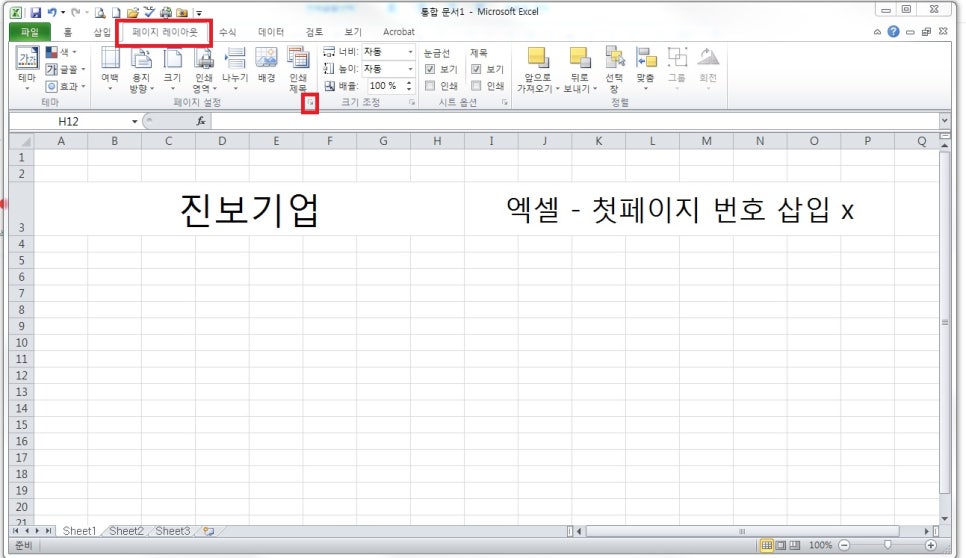Viewport: 966px width, 558px height.
Task: Toggle 눈금선 보기 gridlines view checkbox
Action: click(430, 69)
